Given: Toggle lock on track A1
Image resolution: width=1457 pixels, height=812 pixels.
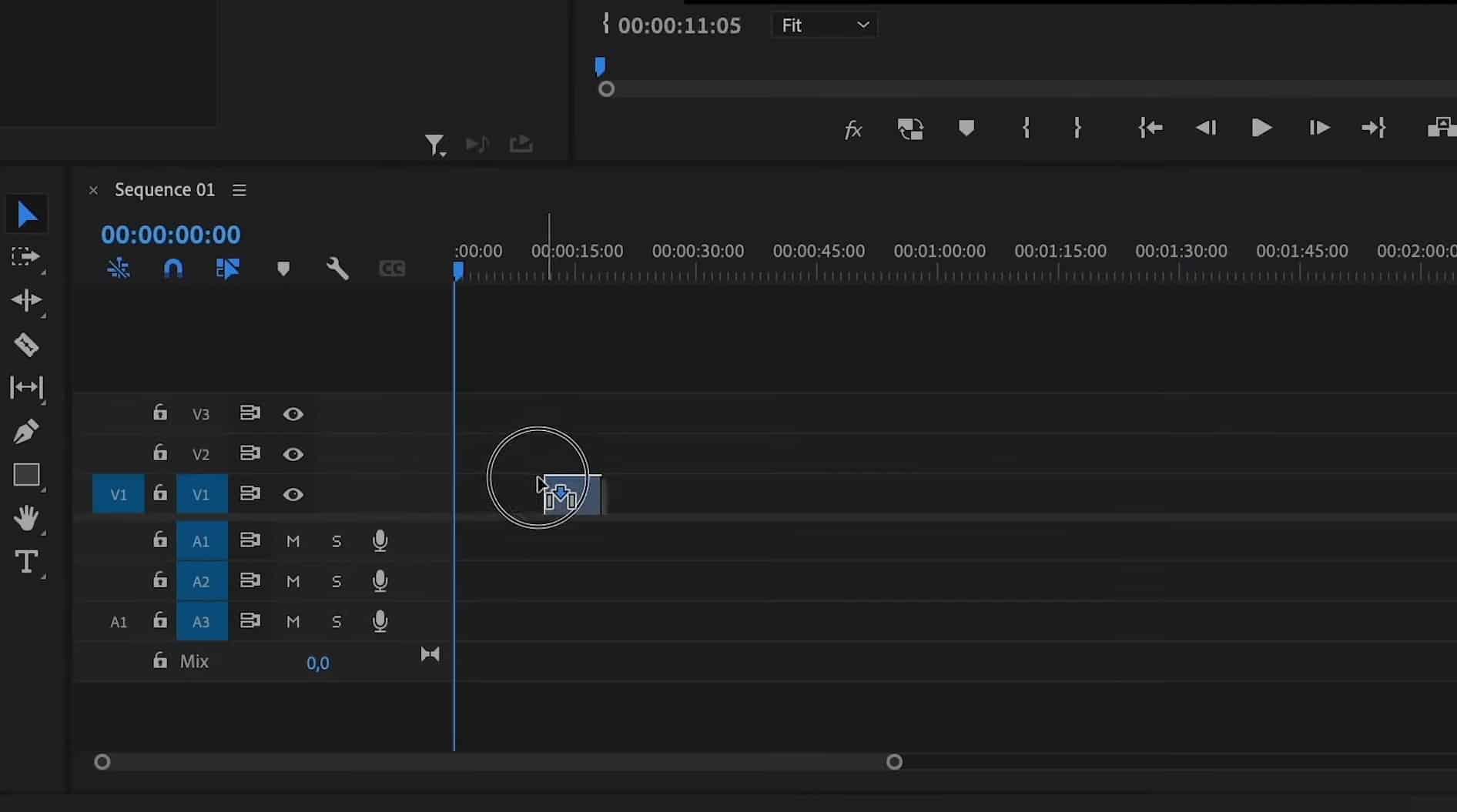Looking at the screenshot, I should [159, 540].
